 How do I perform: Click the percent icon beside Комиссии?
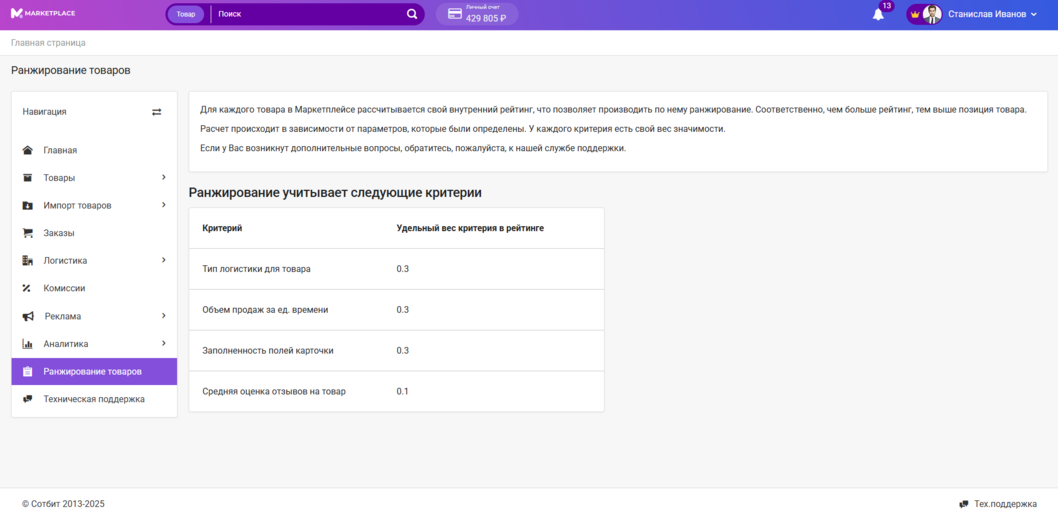click(x=27, y=288)
